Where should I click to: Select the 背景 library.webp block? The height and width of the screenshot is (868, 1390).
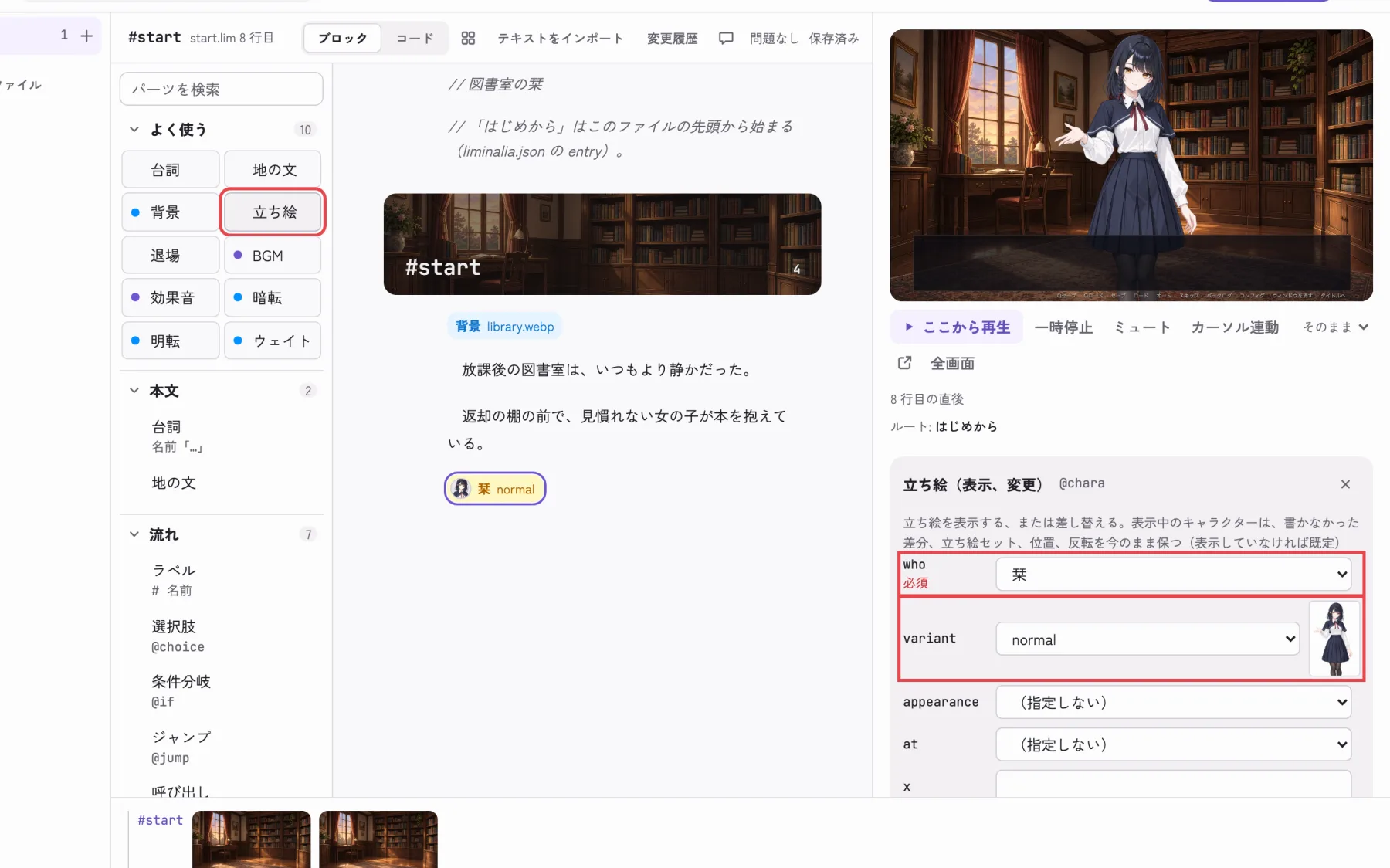click(504, 326)
